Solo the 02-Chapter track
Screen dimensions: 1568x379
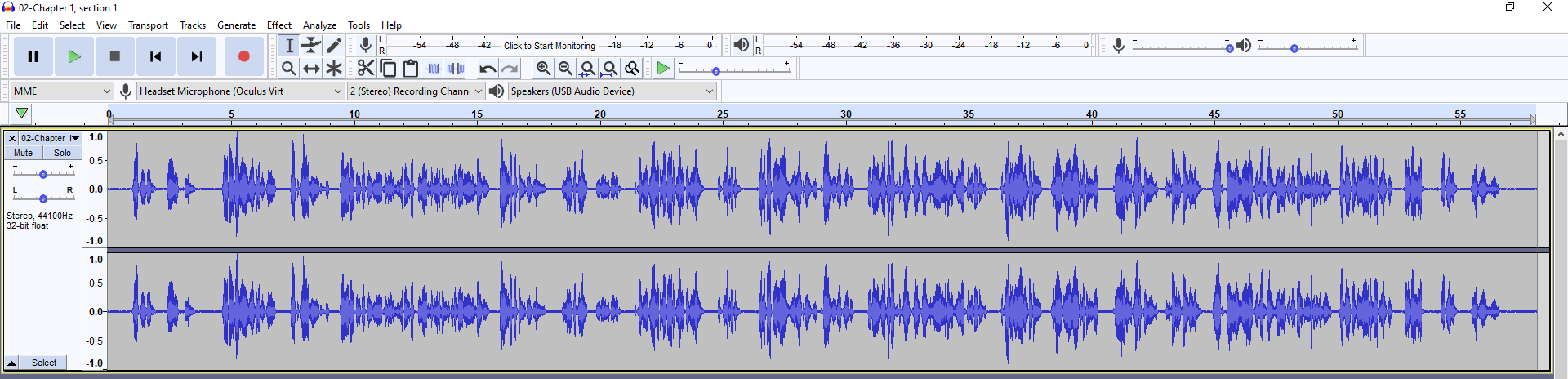point(62,153)
